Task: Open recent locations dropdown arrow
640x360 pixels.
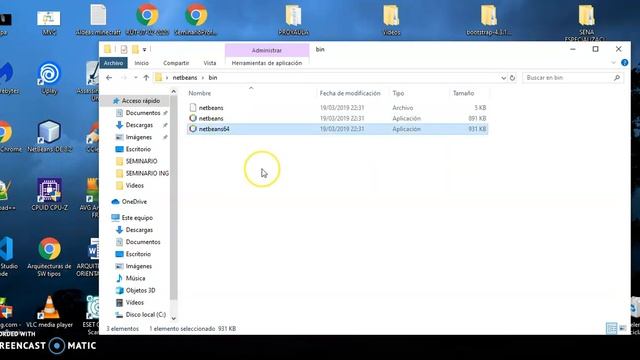Action: tap(136, 78)
